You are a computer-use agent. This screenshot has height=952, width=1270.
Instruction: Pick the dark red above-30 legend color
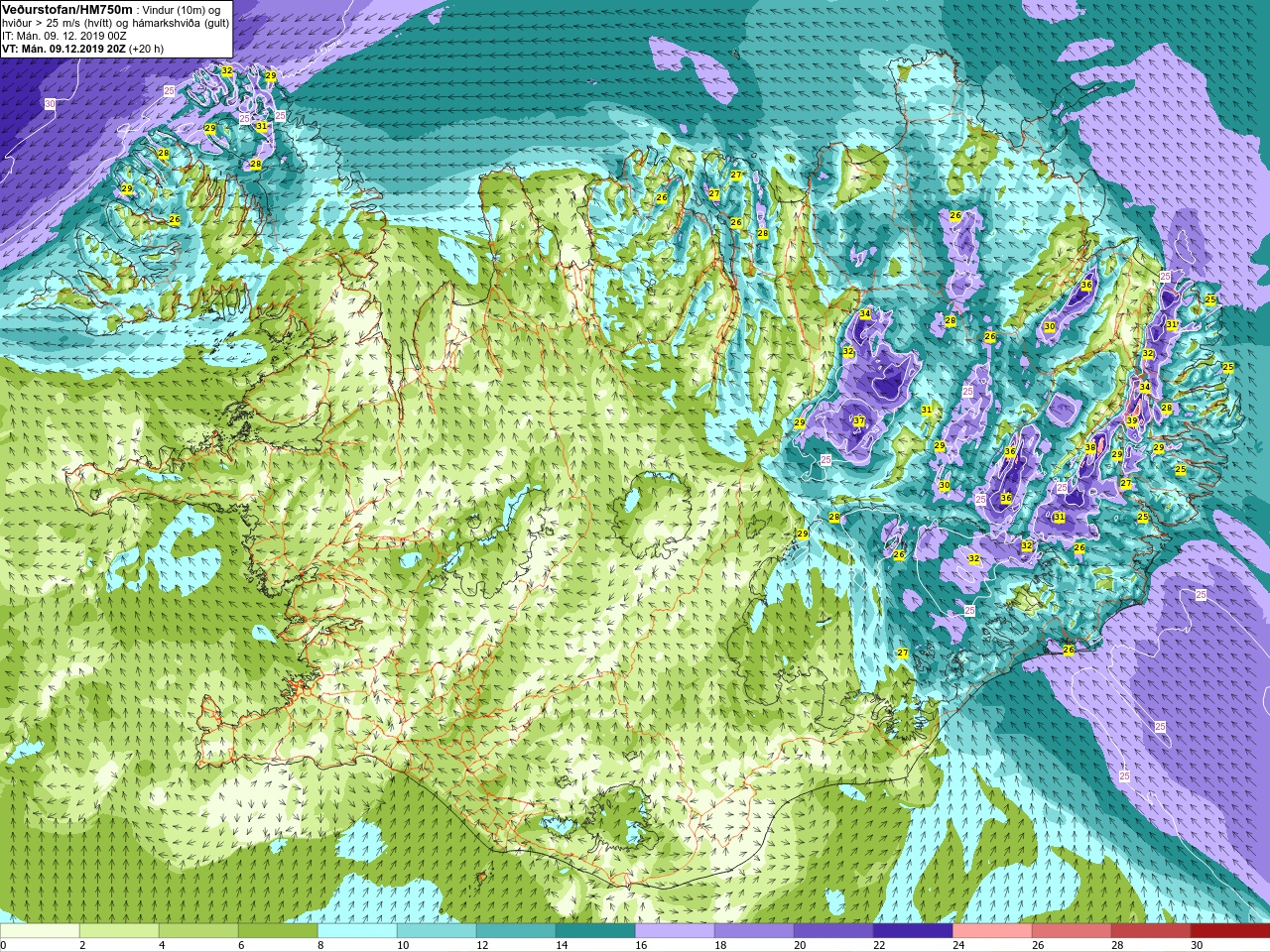click(1230, 931)
